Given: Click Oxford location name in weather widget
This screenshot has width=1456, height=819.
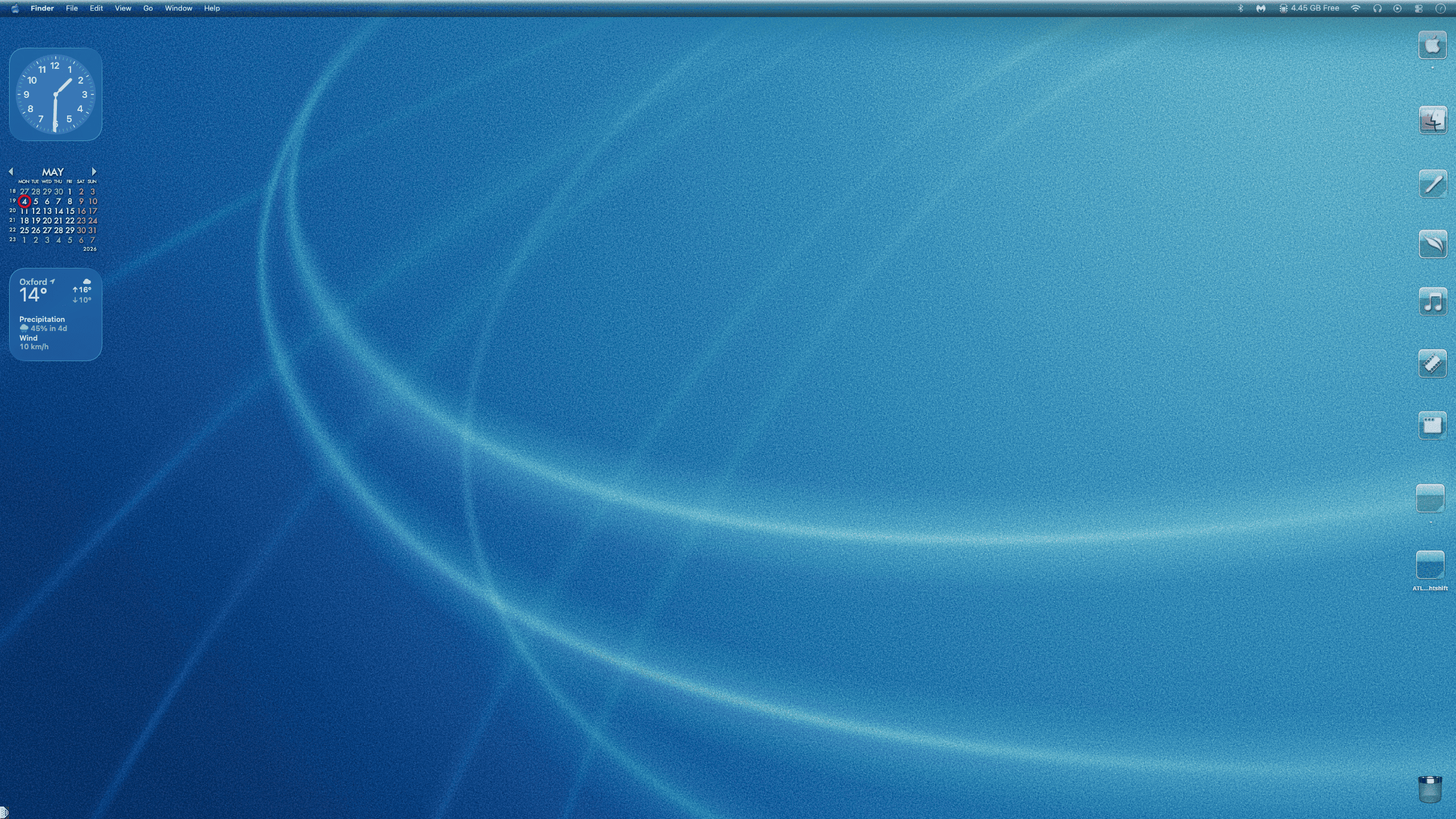Looking at the screenshot, I should tap(33, 282).
